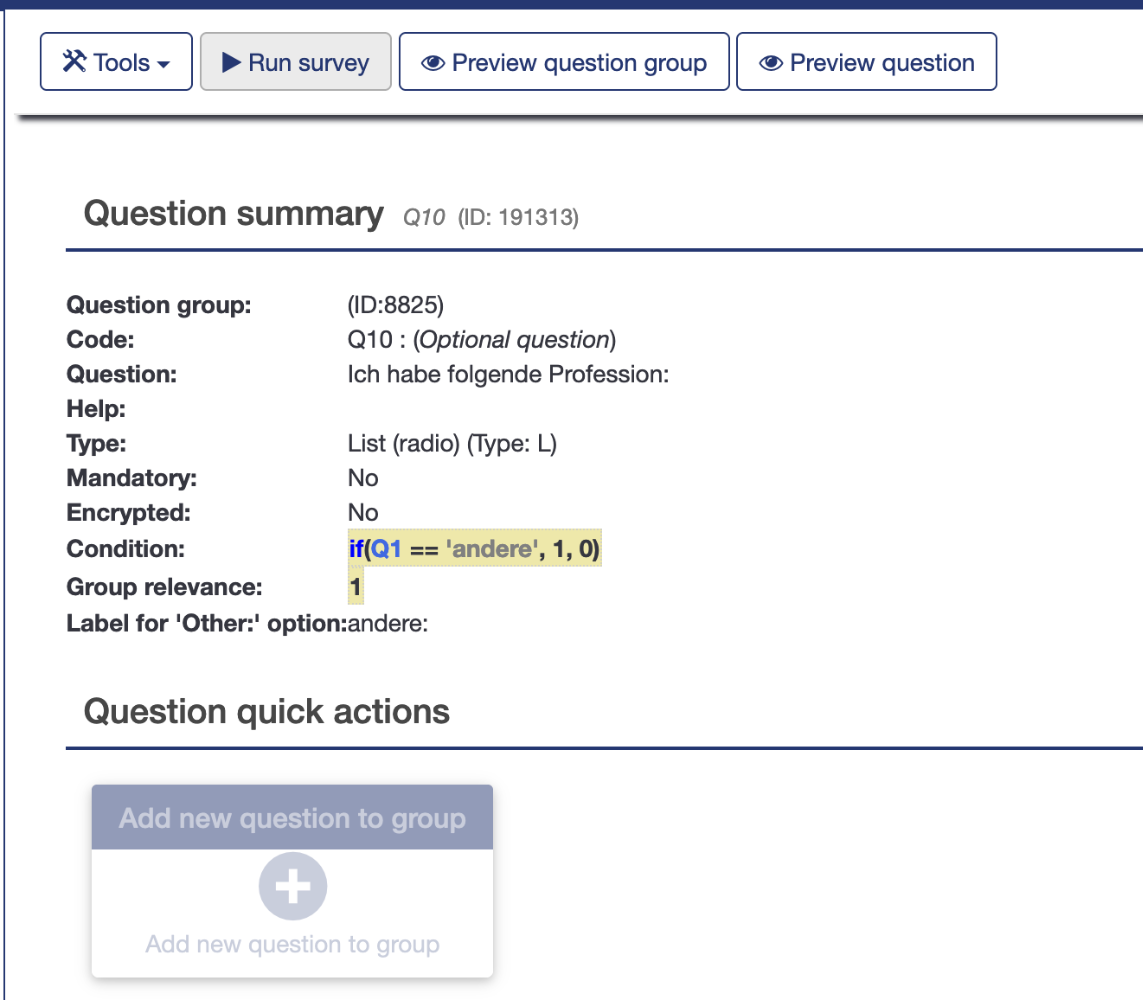Screen dimensions: 1143x1000
Task: Open the Tools dropdown caret
Action: [x=164, y=64]
